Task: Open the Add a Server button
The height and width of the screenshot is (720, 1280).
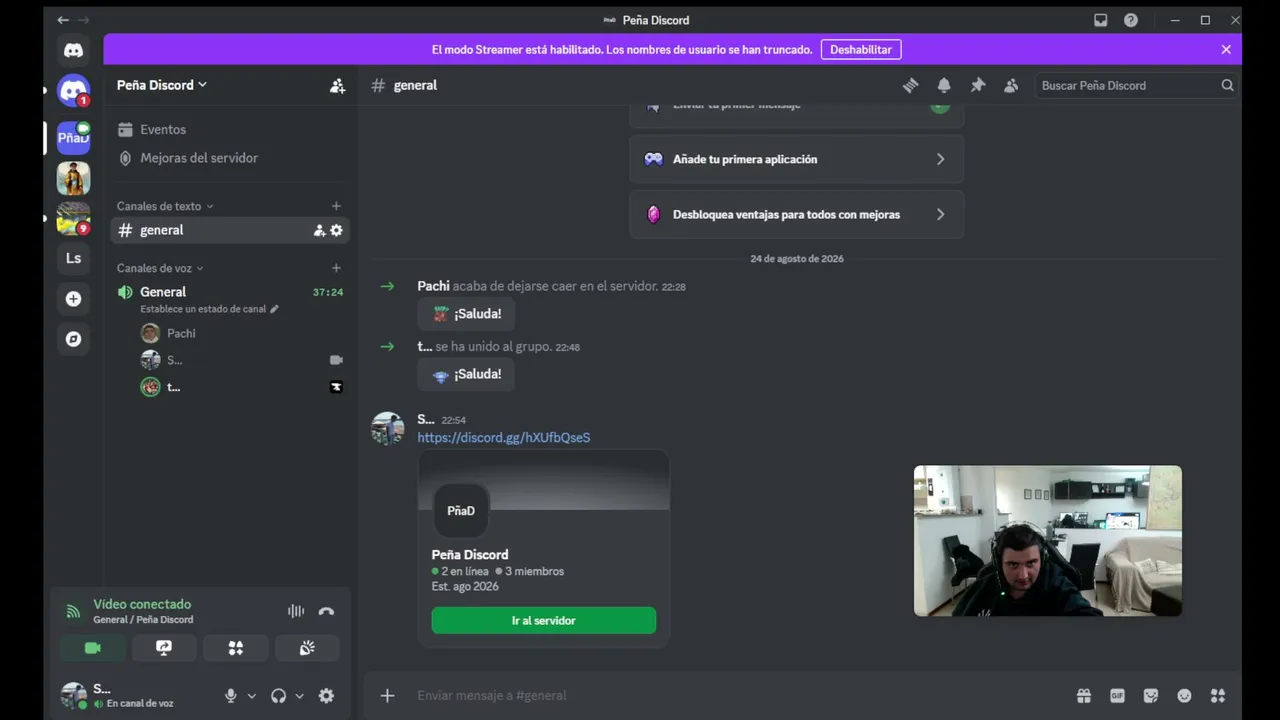Action: pos(73,299)
